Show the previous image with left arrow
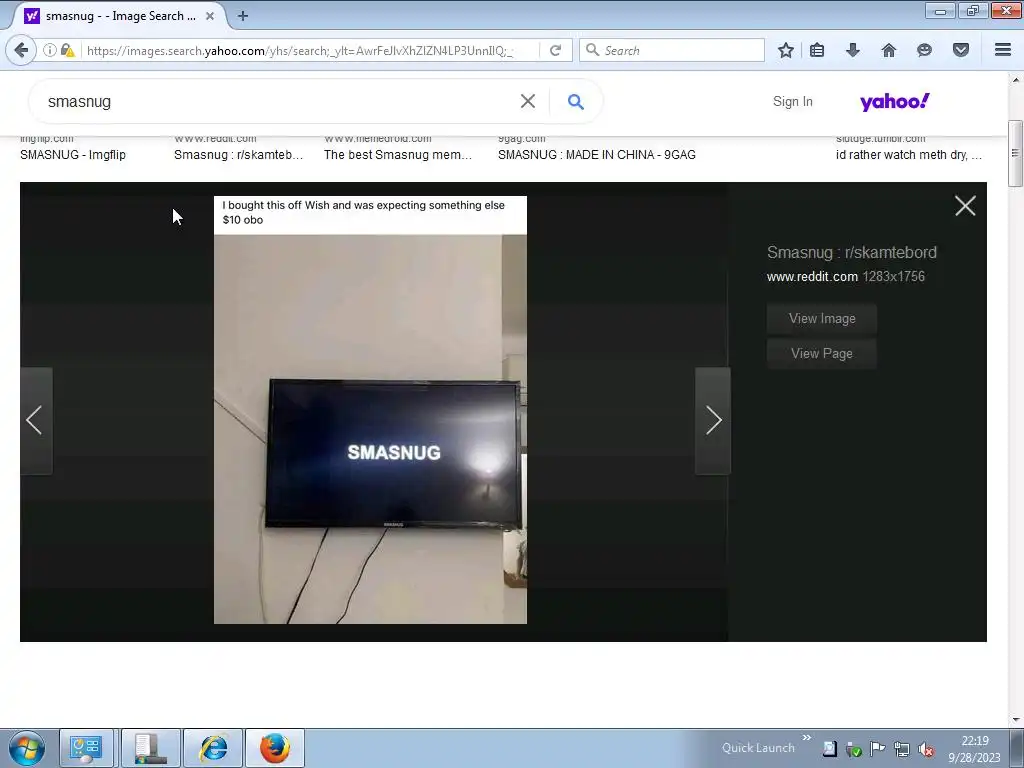The image size is (1024, 768). [35, 420]
